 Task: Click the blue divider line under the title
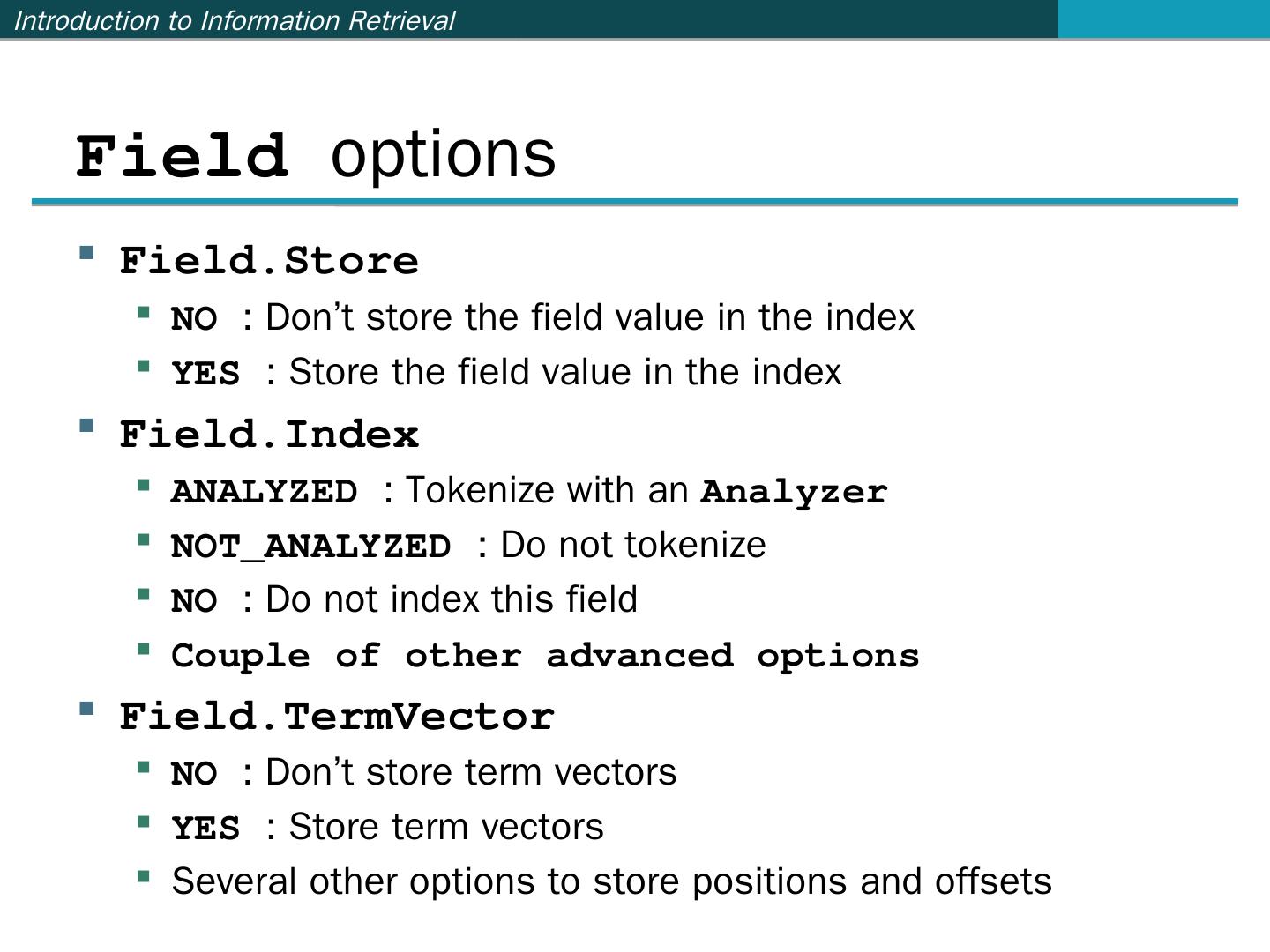(635, 202)
